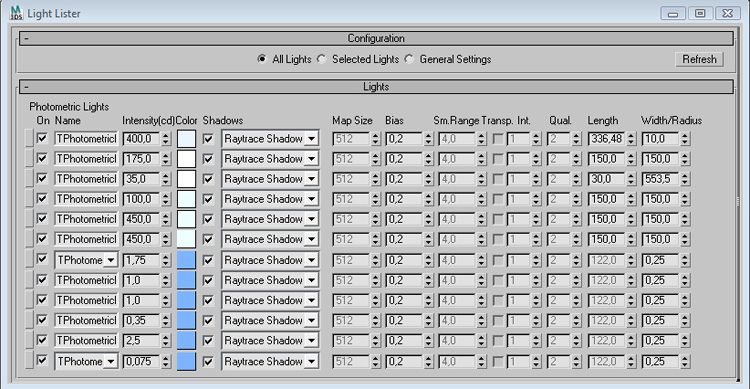Click the Width/Radius field showing 553,5

click(x=660, y=179)
